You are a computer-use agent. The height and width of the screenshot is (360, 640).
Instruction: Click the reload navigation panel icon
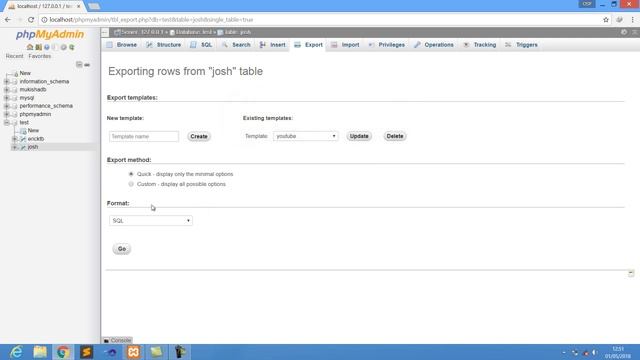(x=72, y=47)
